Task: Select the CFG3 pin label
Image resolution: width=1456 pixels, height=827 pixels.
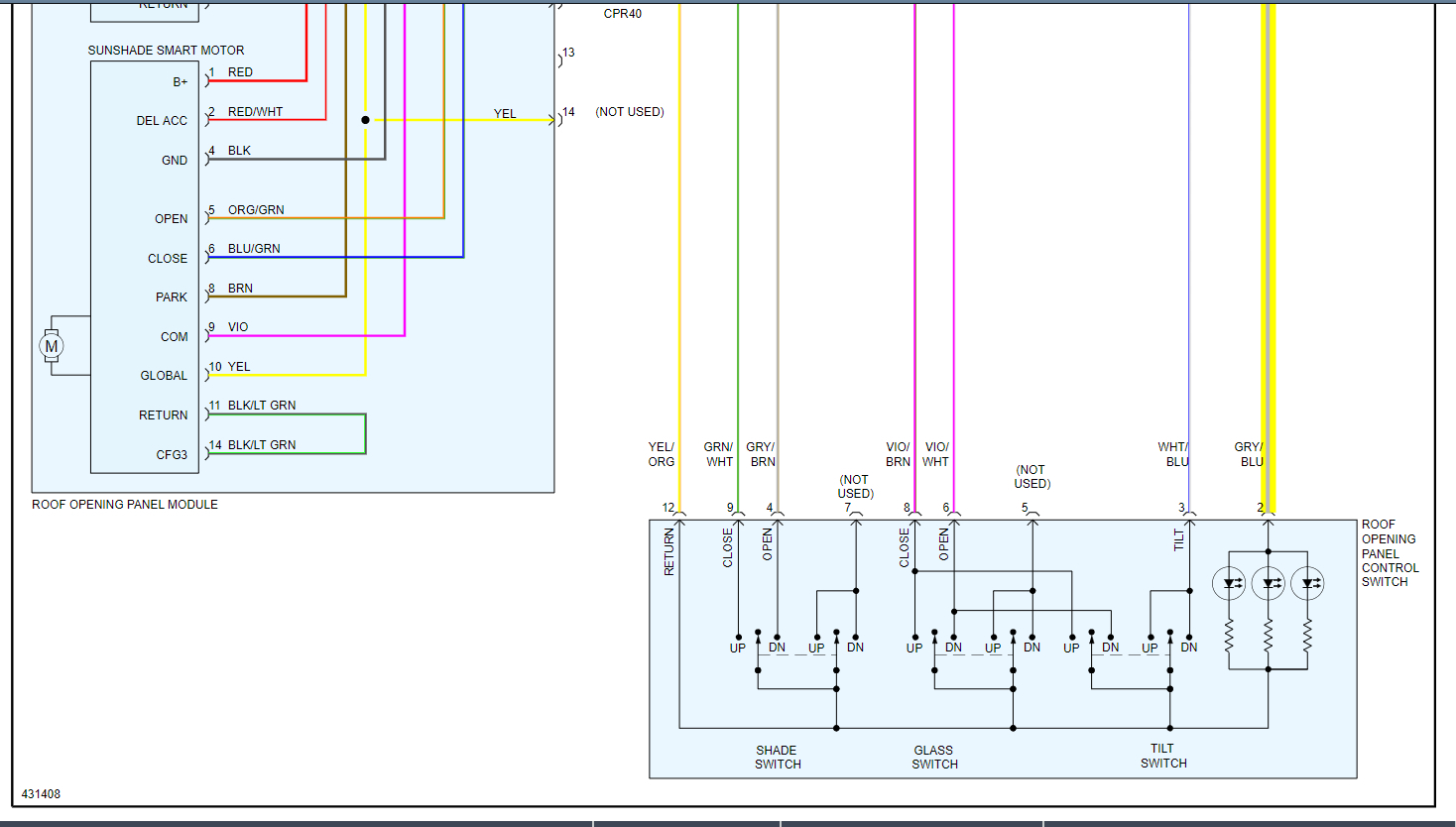Action: [172, 455]
